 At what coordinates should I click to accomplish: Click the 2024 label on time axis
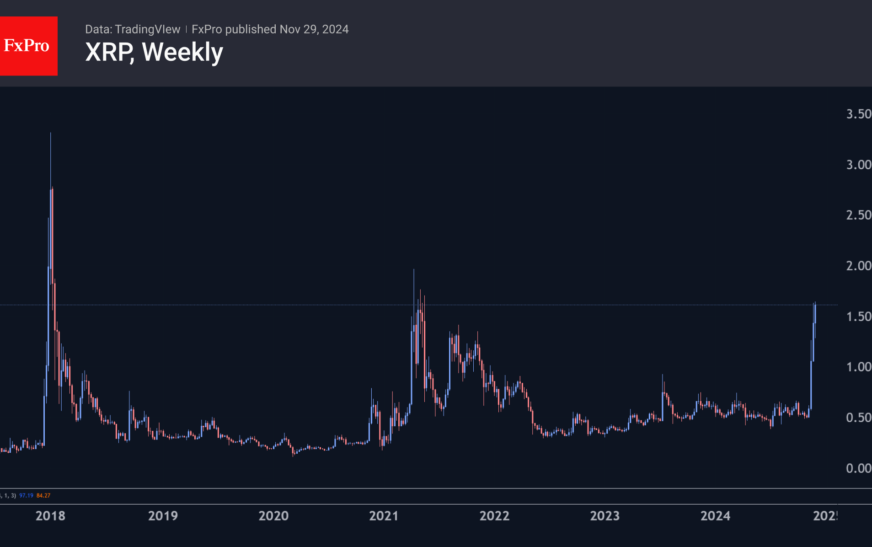[715, 516]
